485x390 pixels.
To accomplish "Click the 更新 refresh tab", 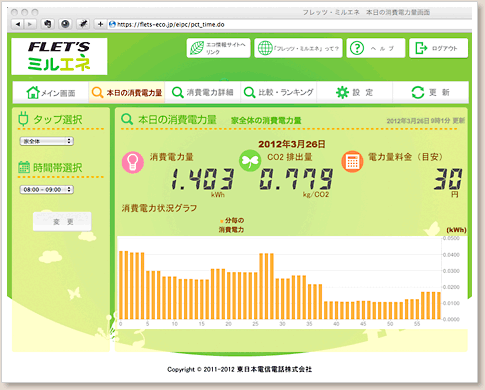I will coord(431,92).
